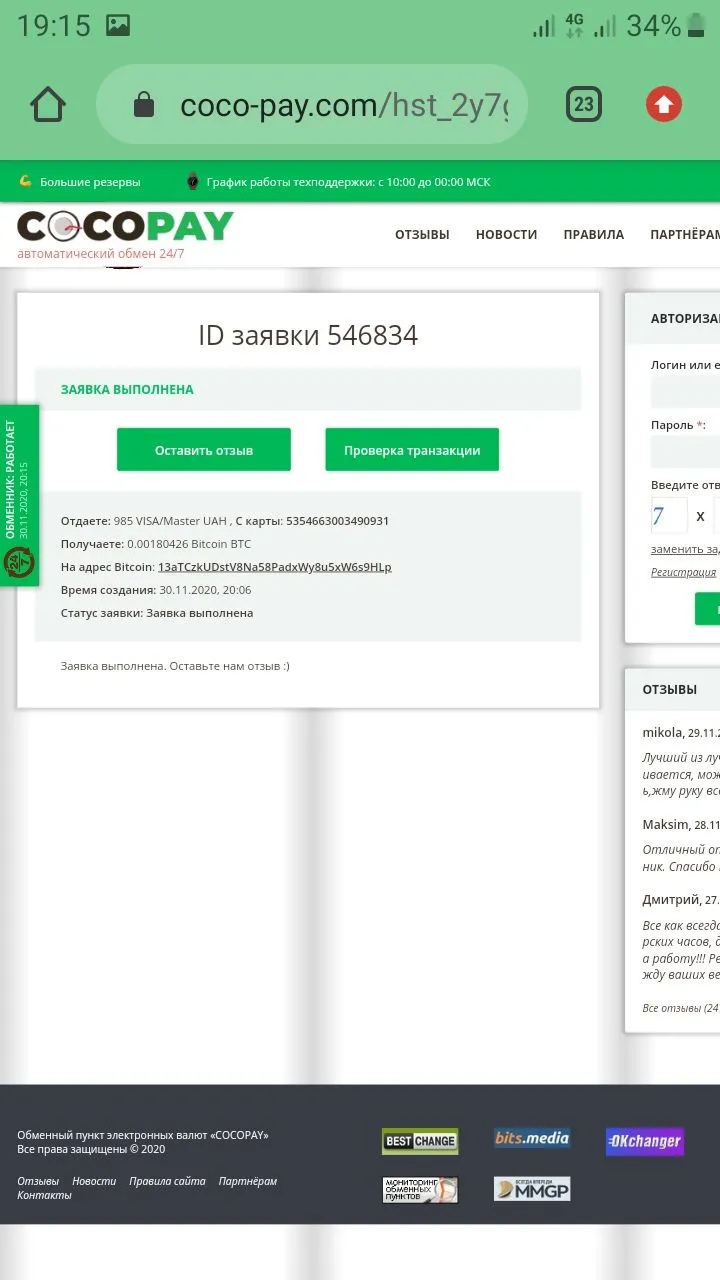The width and height of the screenshot is (720, 1280).
Task: Open the OKchanger badge
Action: tap(644, 1141)
